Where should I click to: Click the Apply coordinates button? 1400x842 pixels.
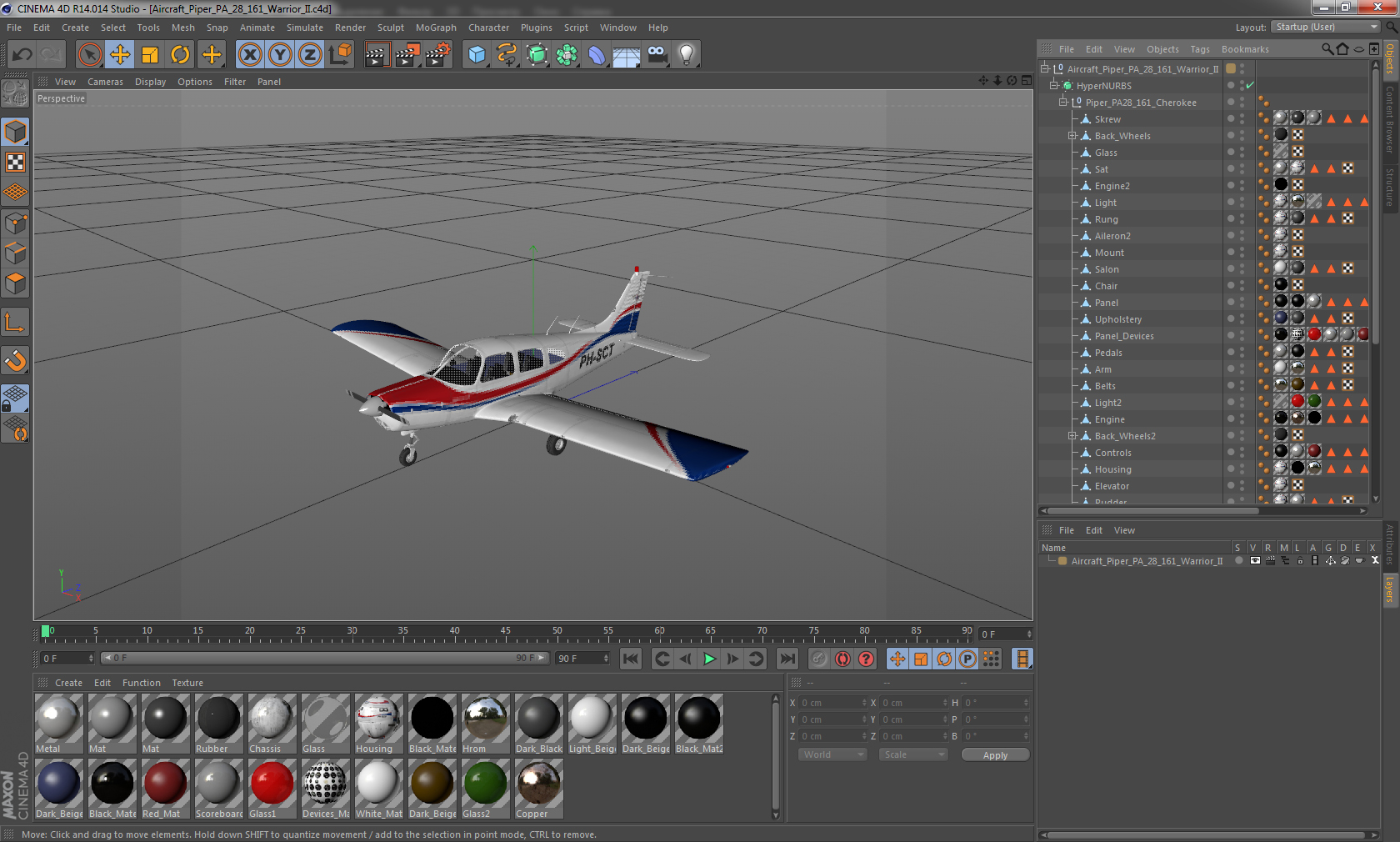pos(995,754)
